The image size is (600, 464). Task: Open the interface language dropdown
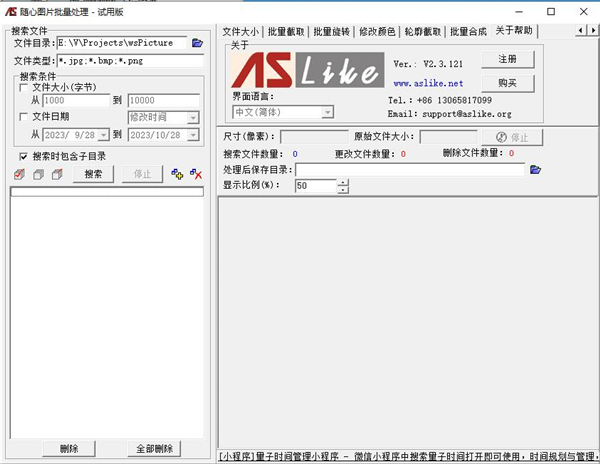[x=327, y=112]
